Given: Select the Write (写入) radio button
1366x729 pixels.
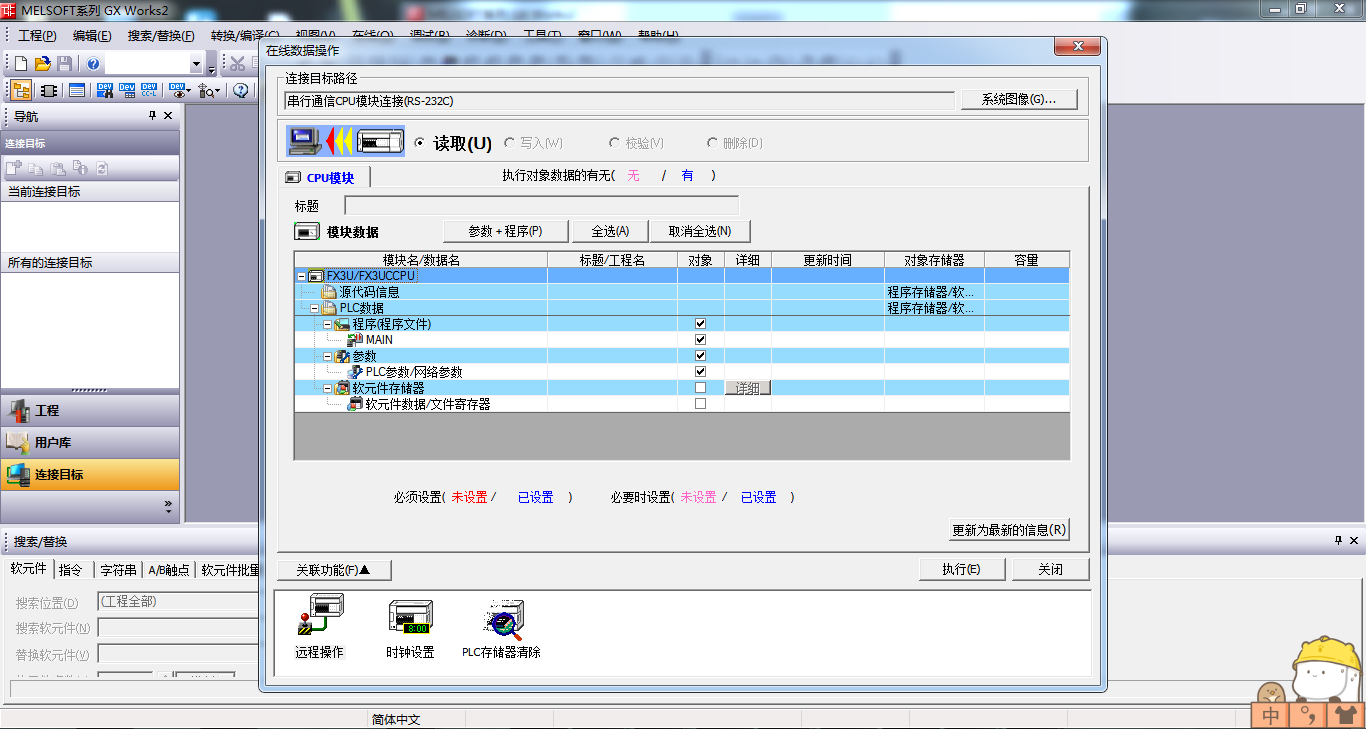Looking at the screenshot, I should coord(510,143).
